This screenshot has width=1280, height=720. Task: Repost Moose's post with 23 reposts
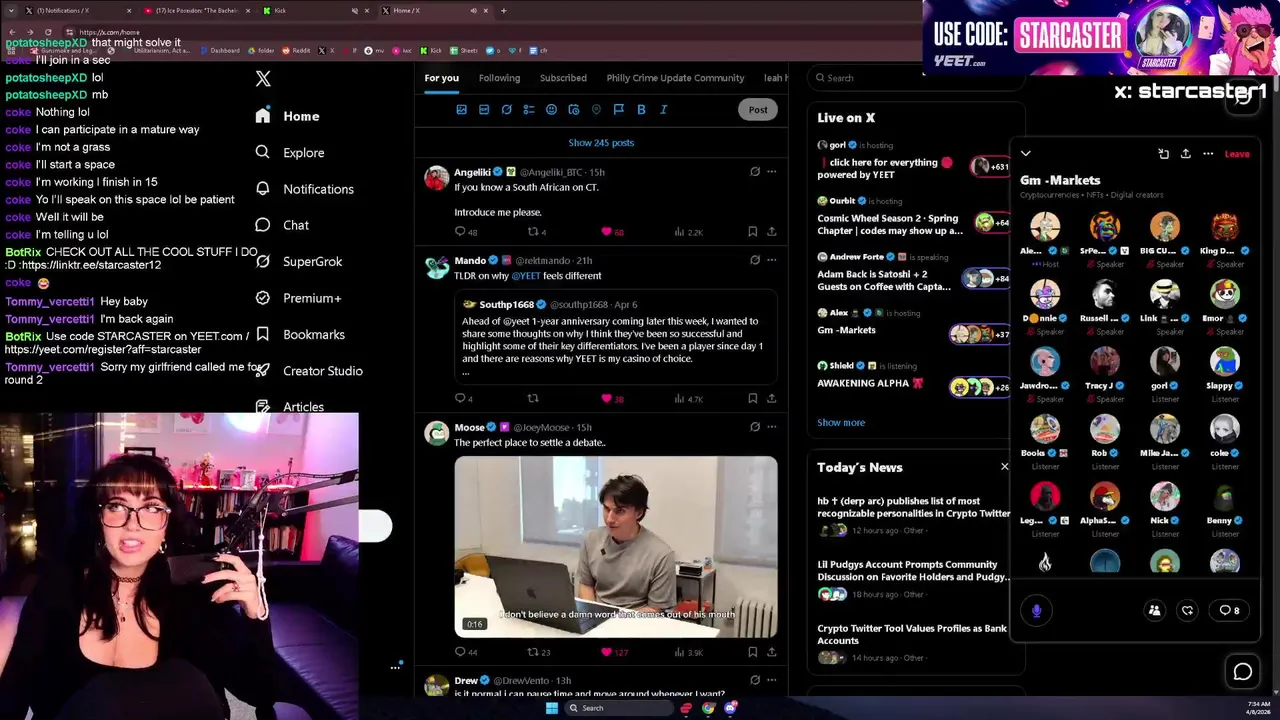click(533, 652)
